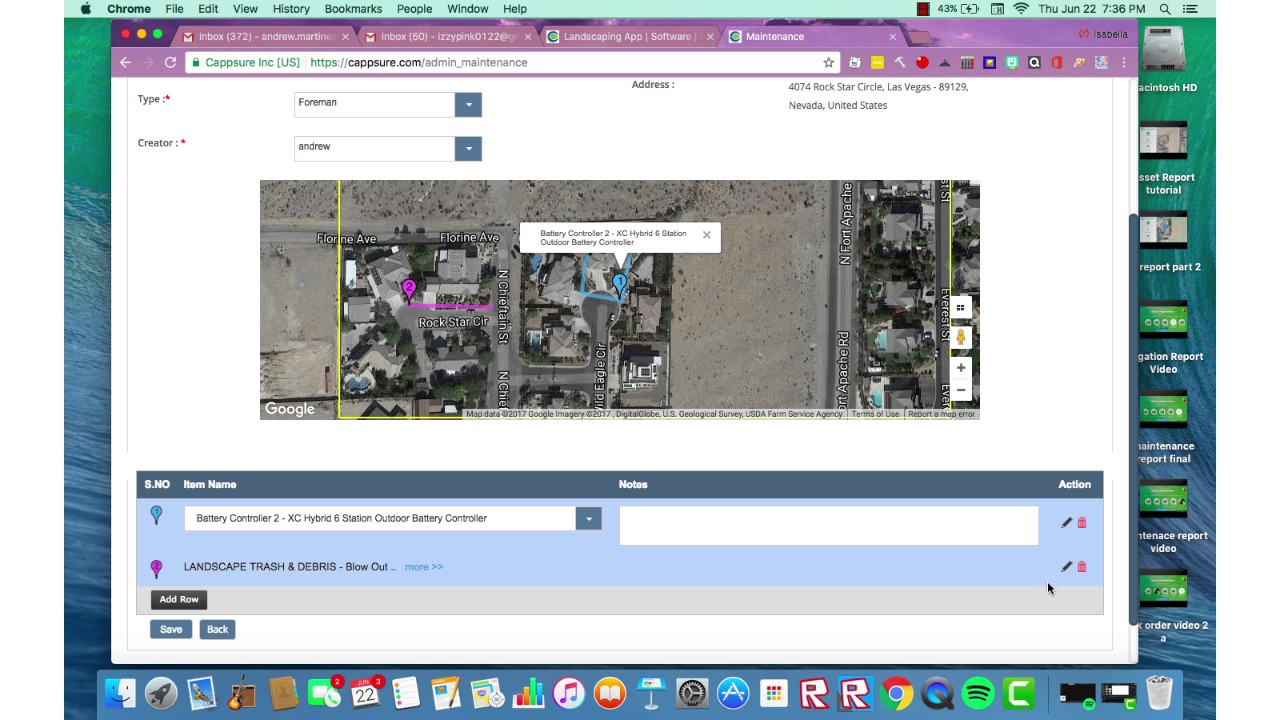The width and height of the screenshot is (1280, 720).
Task: Click the Office extension icon in Chrome toolbar
Action: point(1056,62)
